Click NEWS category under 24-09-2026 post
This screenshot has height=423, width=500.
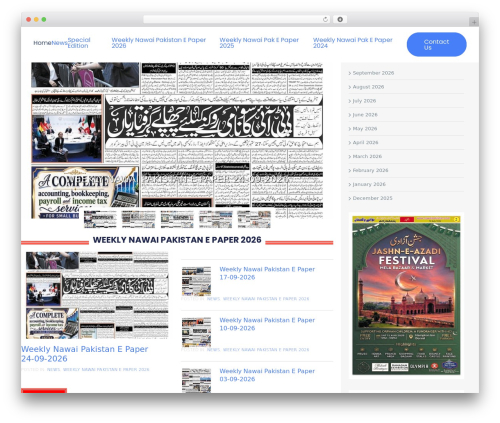[53, 370]
